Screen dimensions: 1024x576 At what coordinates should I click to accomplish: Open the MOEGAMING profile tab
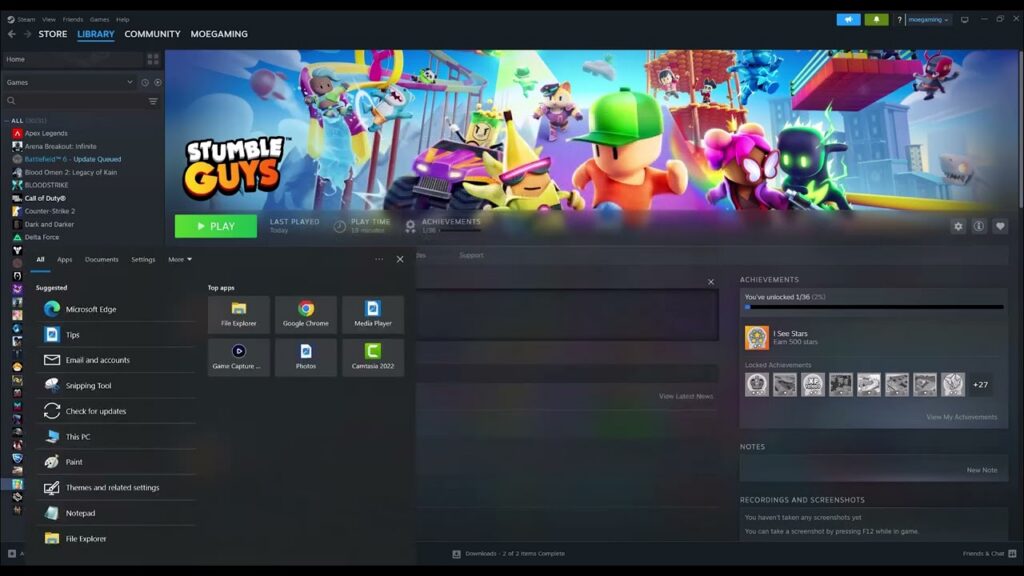[x=219, y=34]
